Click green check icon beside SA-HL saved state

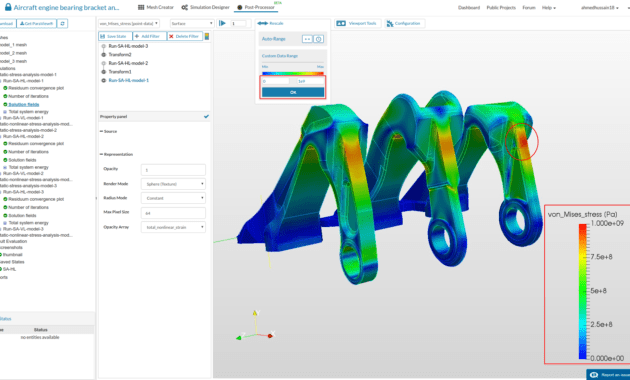point(1,269)
